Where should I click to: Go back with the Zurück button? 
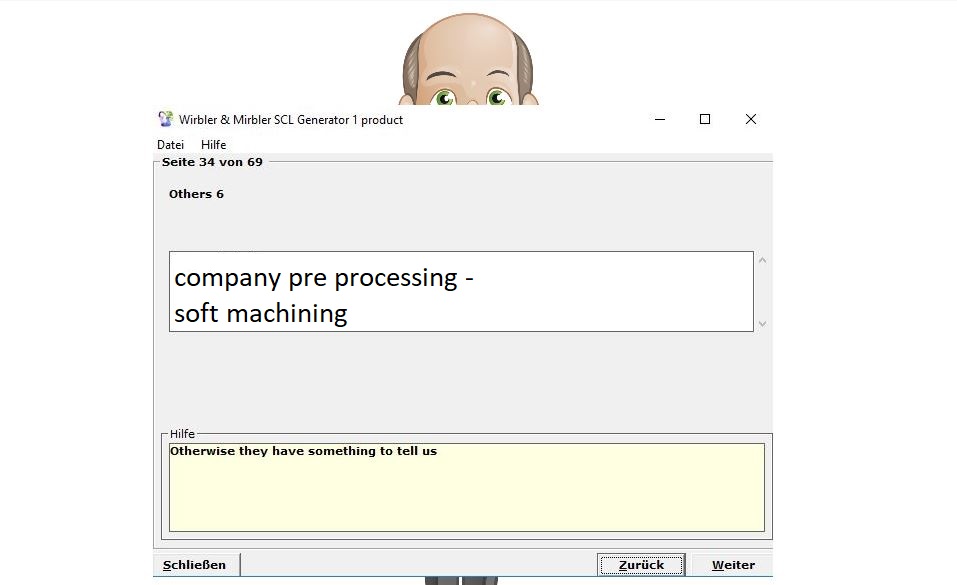pyautogui.click(x=641, y=565)
